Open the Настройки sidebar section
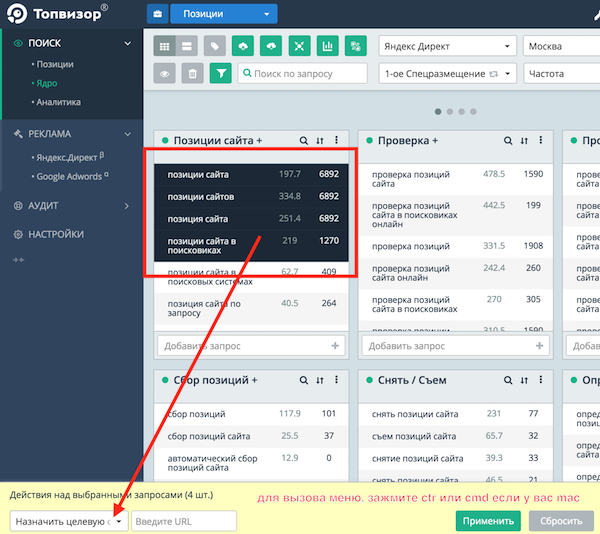The height and width of the screenshot is (534, 600). coord(56,234)
